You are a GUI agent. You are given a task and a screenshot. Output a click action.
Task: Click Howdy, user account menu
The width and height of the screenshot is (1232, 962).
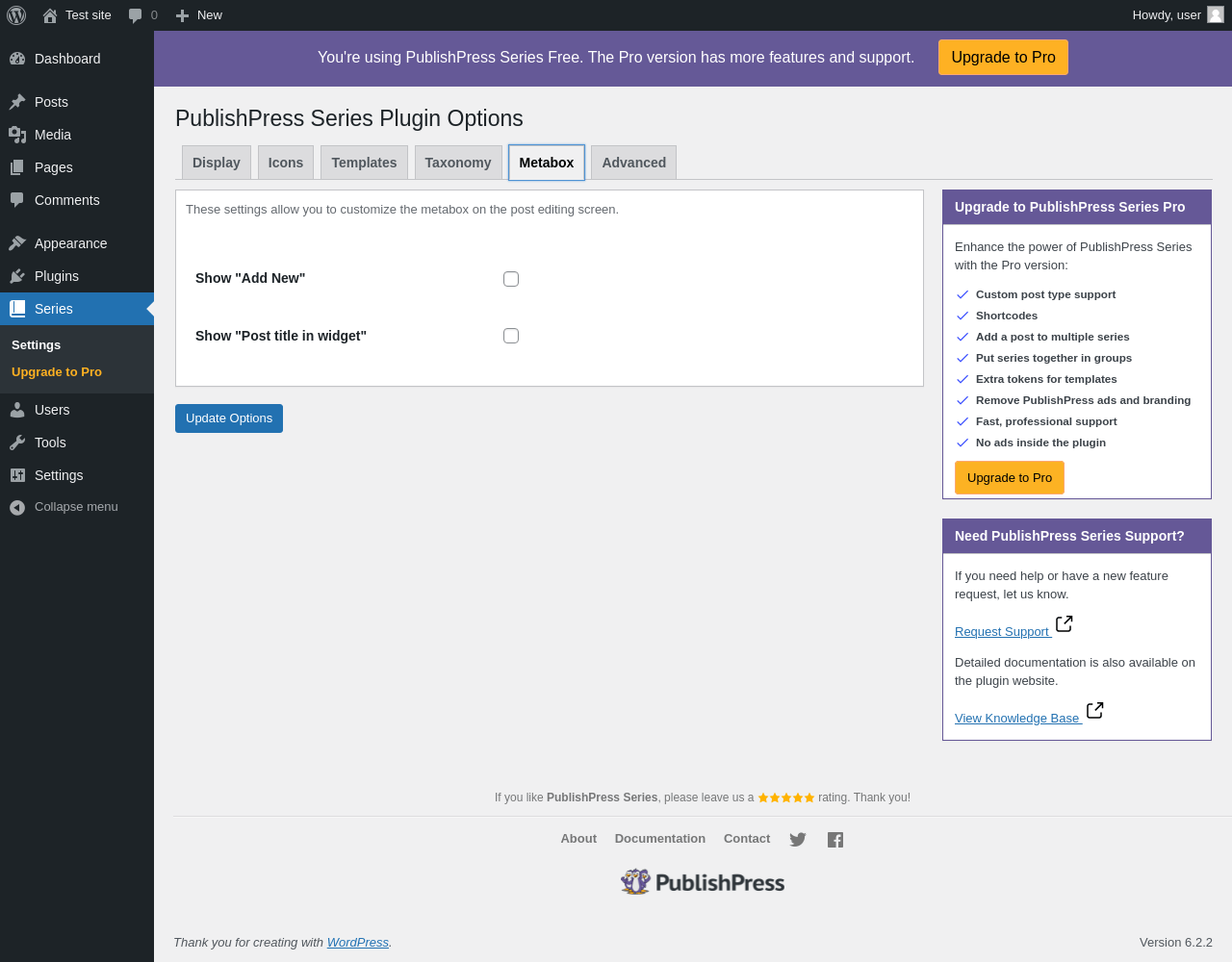[x=1178, y=15]
